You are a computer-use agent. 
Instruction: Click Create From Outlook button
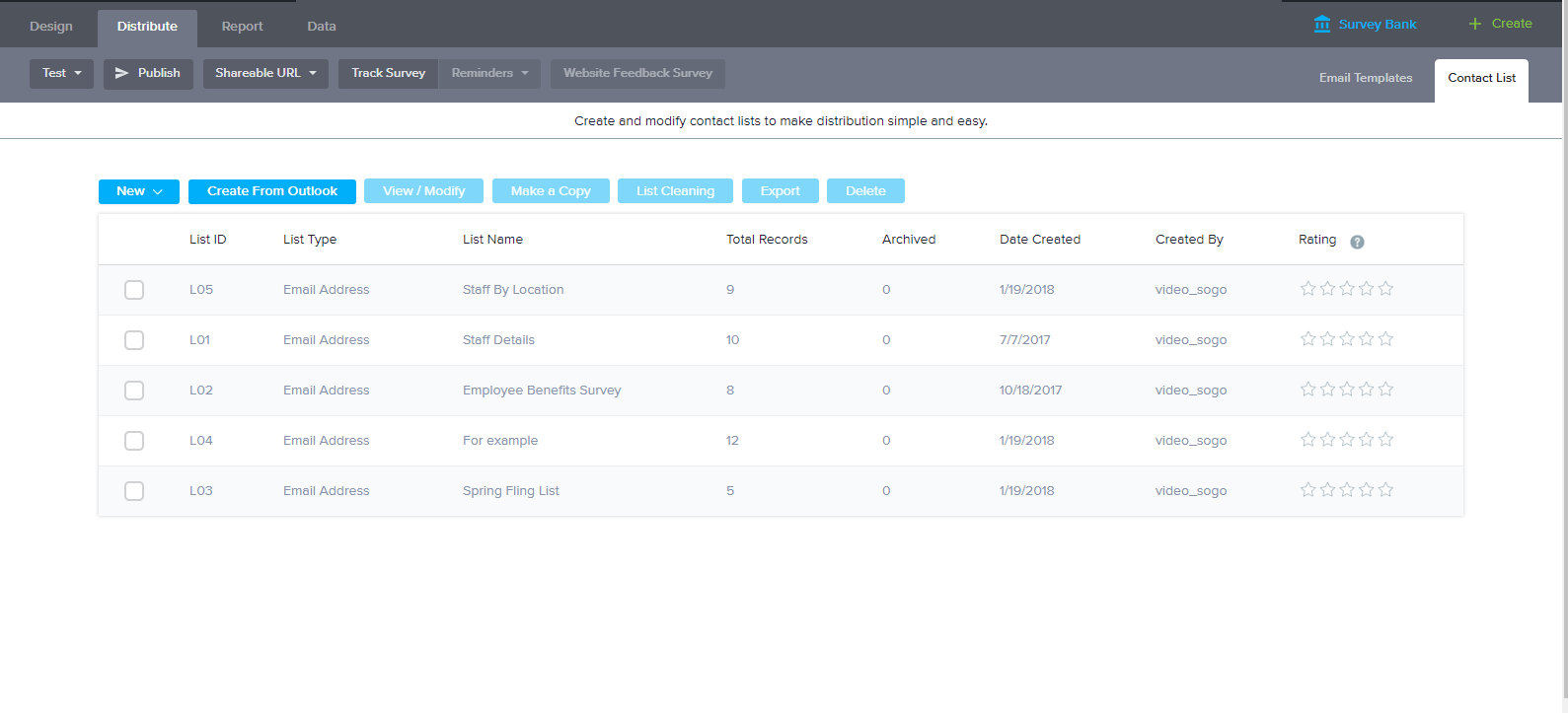(272, 191)
